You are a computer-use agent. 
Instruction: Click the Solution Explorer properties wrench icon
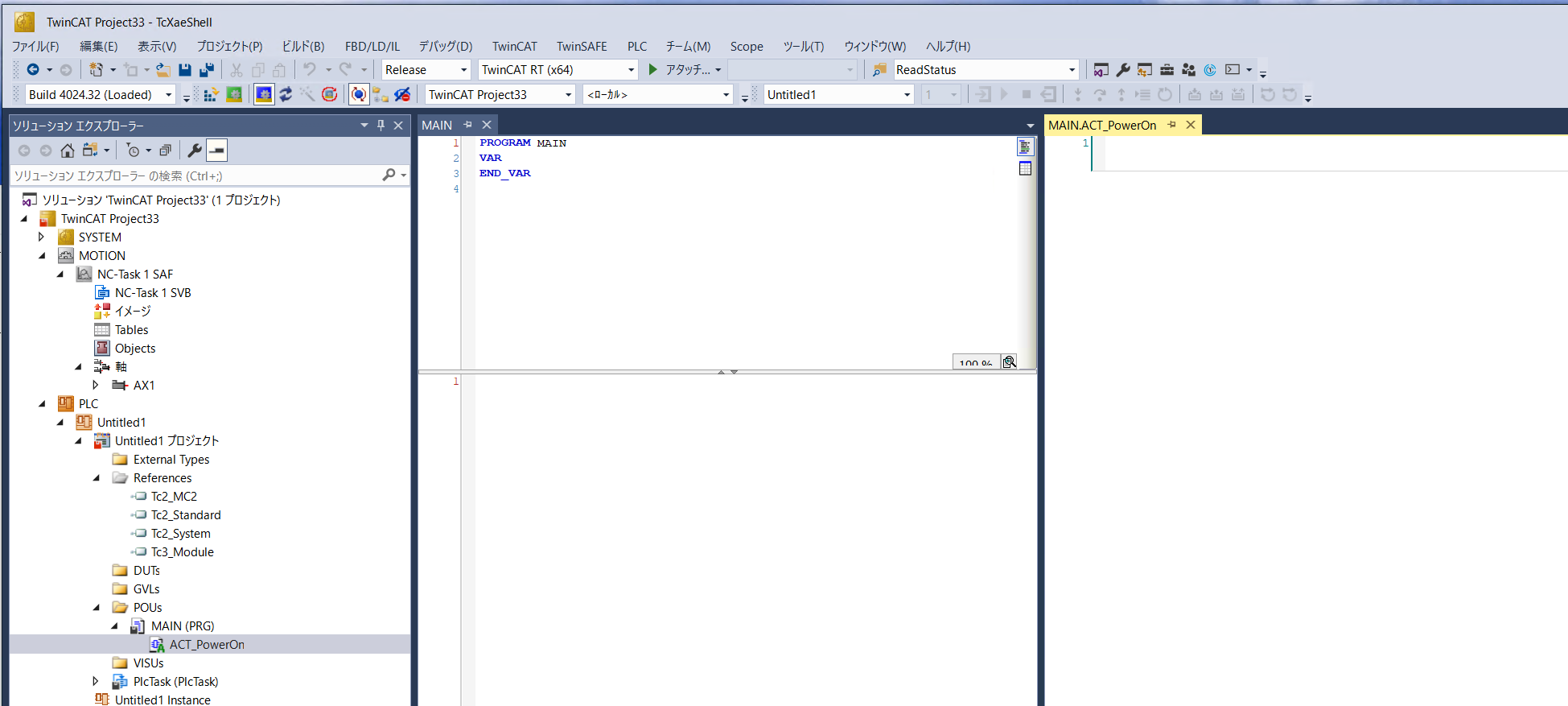tap(195, 151)
